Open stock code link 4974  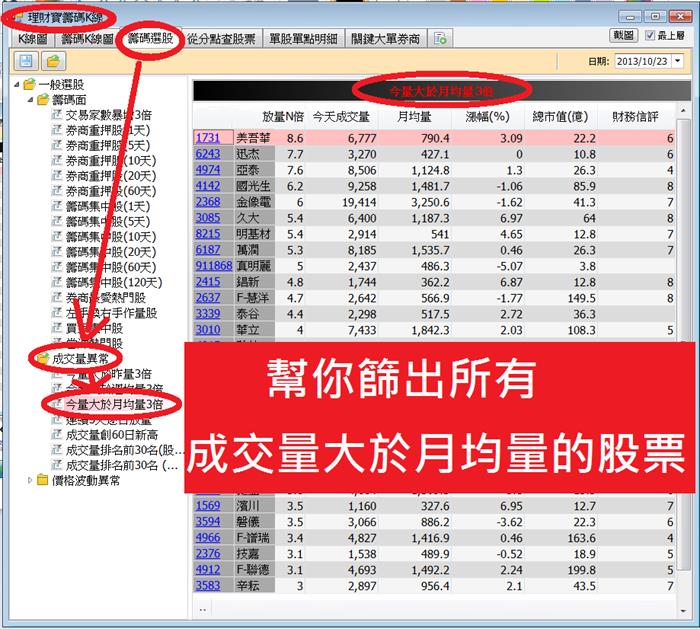[208, 170]
